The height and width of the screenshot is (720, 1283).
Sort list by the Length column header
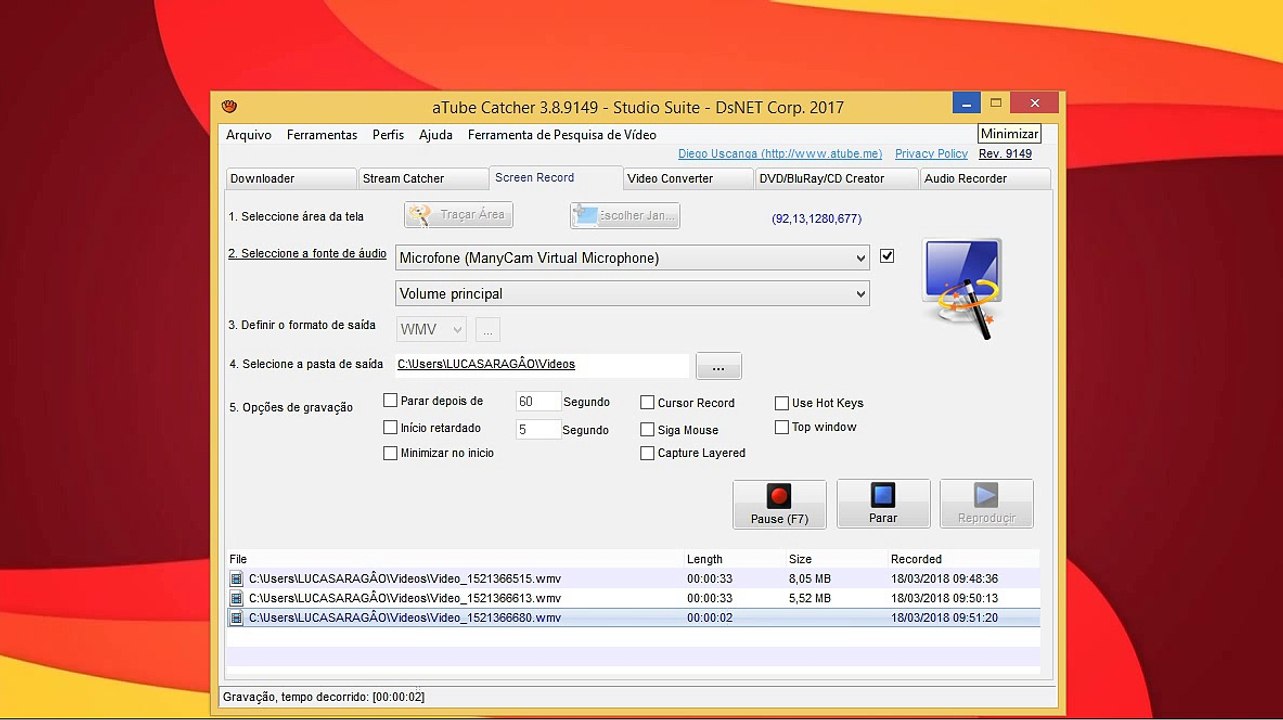click(734, 559)
